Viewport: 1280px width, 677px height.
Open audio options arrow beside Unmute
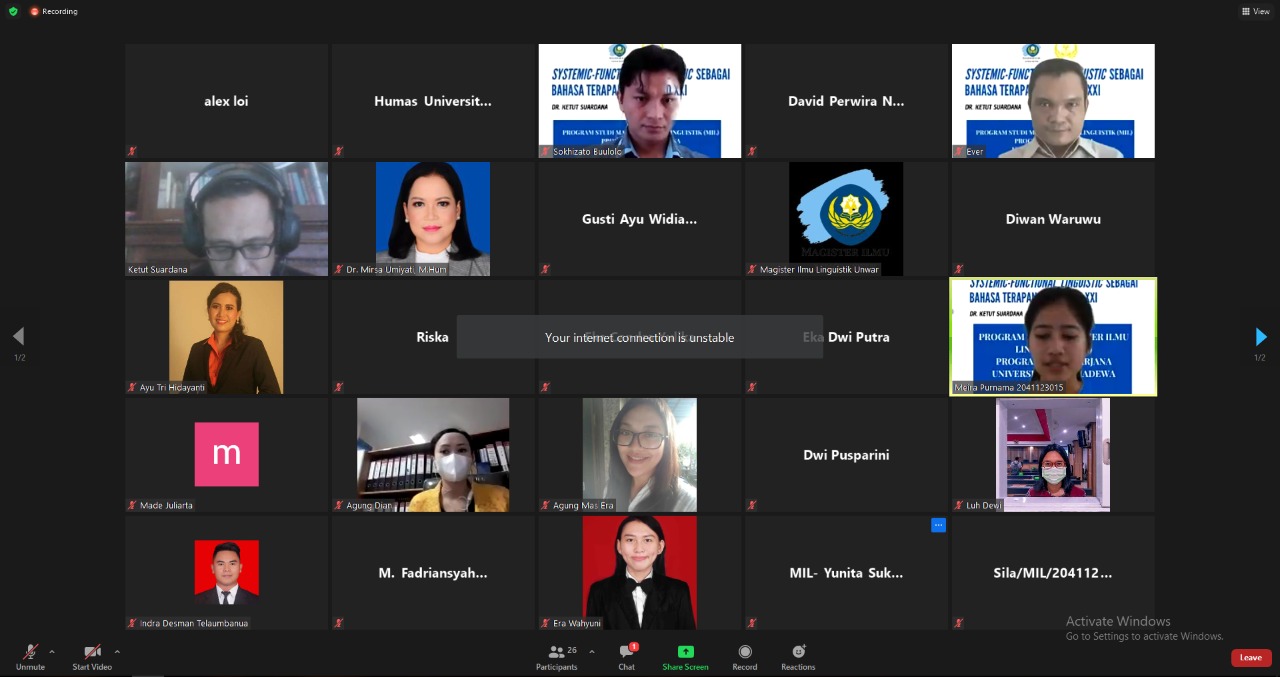52,652
